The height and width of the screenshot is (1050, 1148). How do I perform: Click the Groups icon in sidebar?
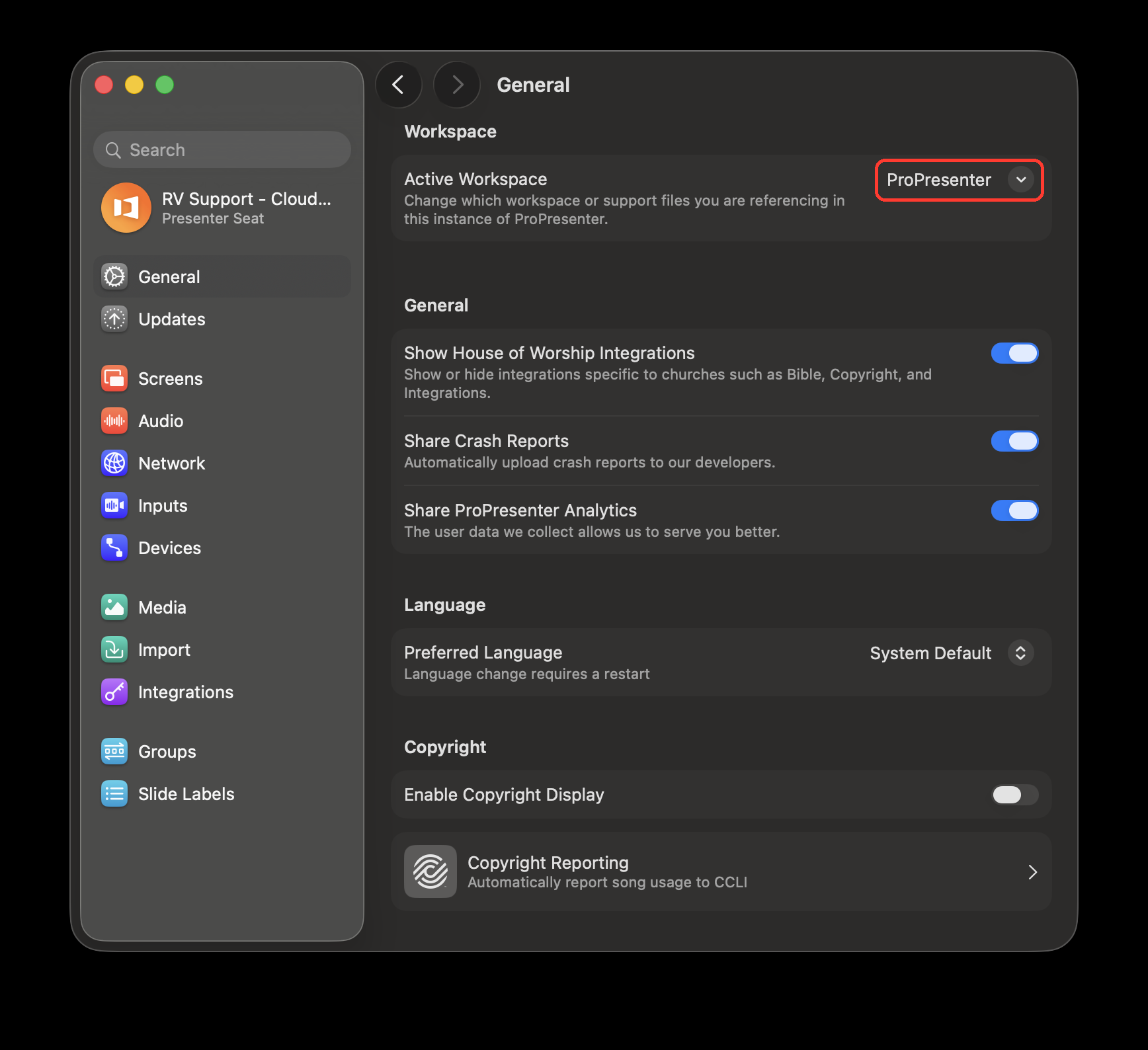coord(114,751)
